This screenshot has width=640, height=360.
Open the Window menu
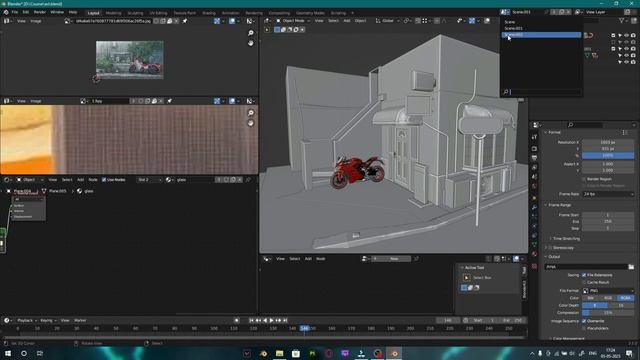[x=57, y=12]
